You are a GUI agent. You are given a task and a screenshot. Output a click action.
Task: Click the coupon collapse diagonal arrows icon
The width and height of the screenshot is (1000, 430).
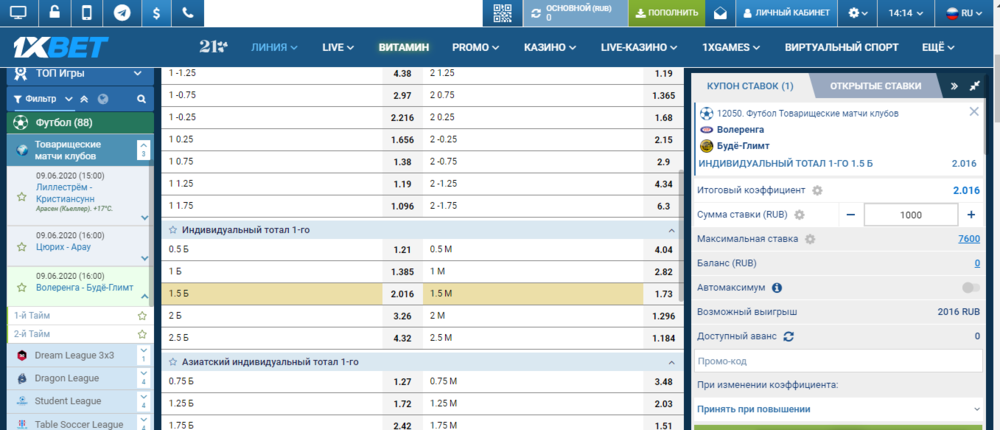[x=974, y=86]
